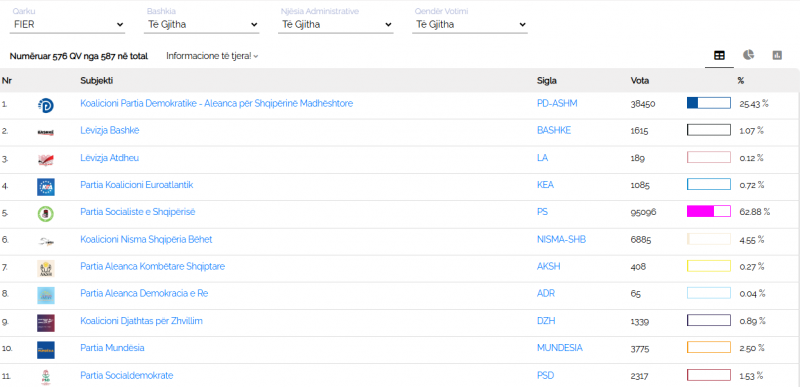Image resolution: width=800 pixels, height=387 pixels.
Task: Click the Partia Koalicioni Euroatlantik logo
Action: coord(46,187)
